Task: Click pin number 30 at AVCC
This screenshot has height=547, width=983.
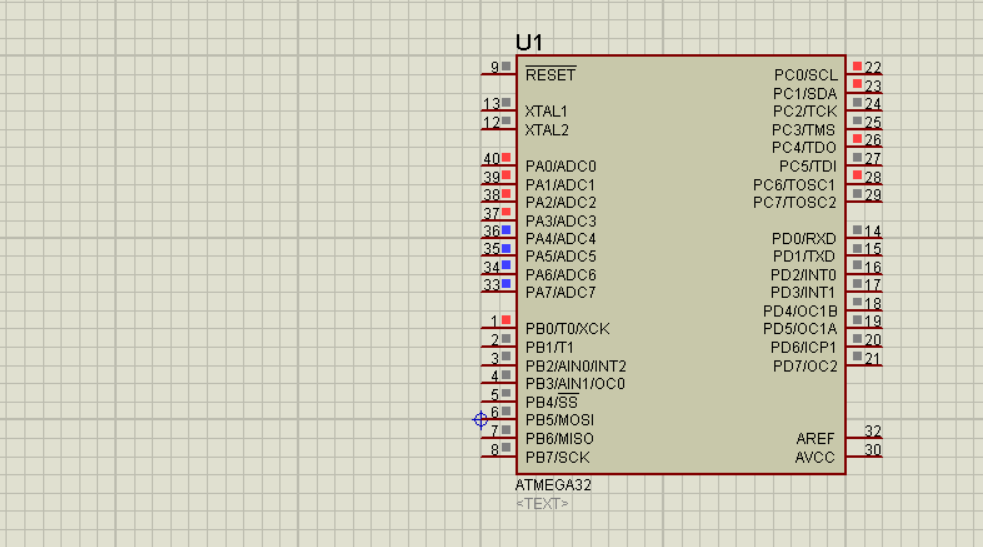Action: (873, 449)
